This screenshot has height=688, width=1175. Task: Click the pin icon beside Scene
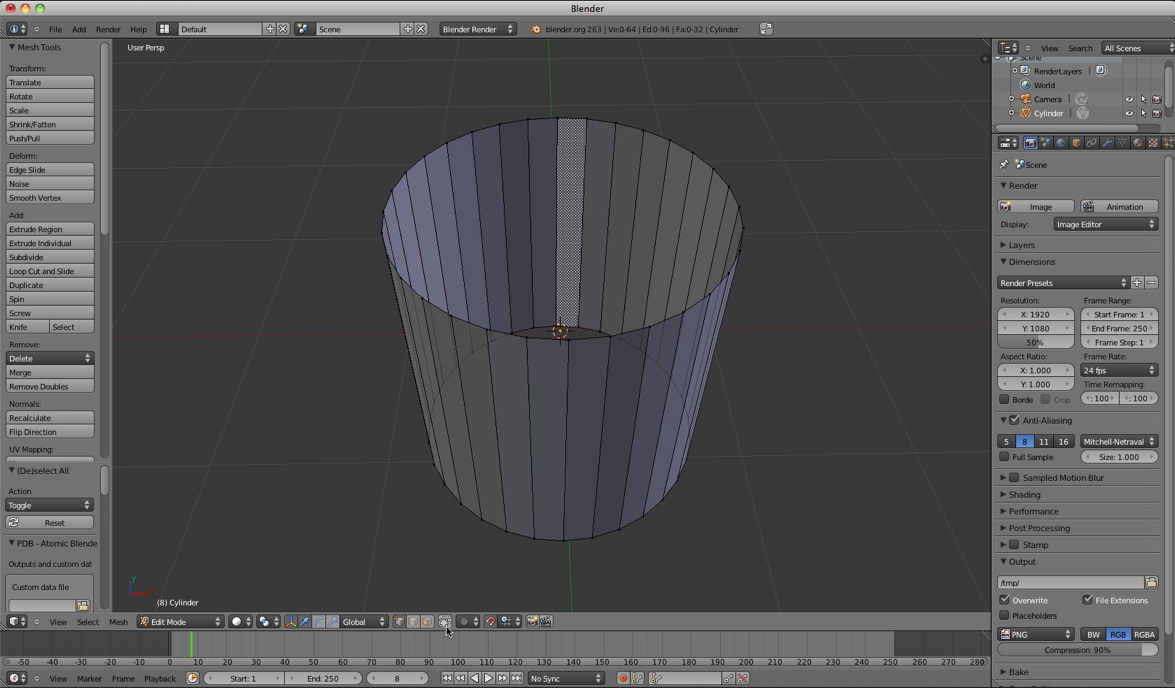pyautogui.click(x=1004, y=164)
